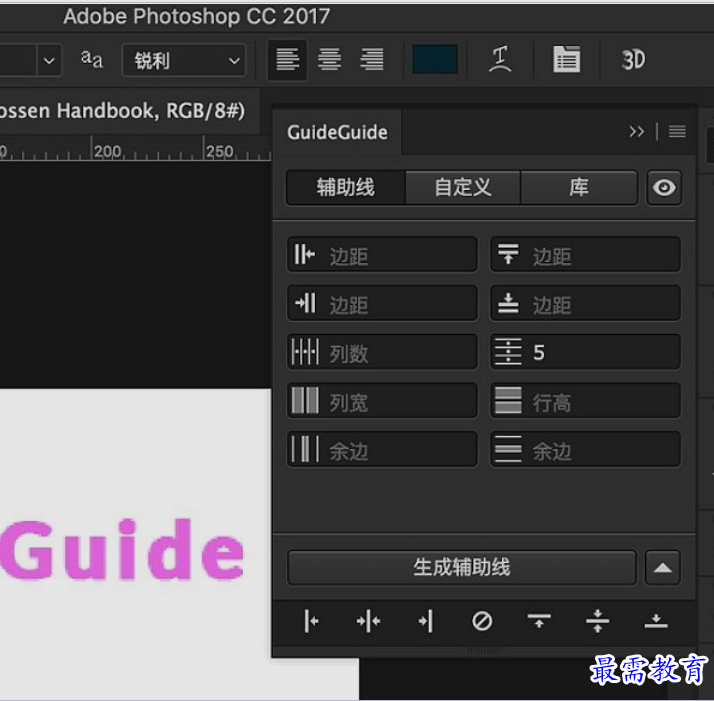Open anti-aliasing dropdown set to 锐利

184,60
